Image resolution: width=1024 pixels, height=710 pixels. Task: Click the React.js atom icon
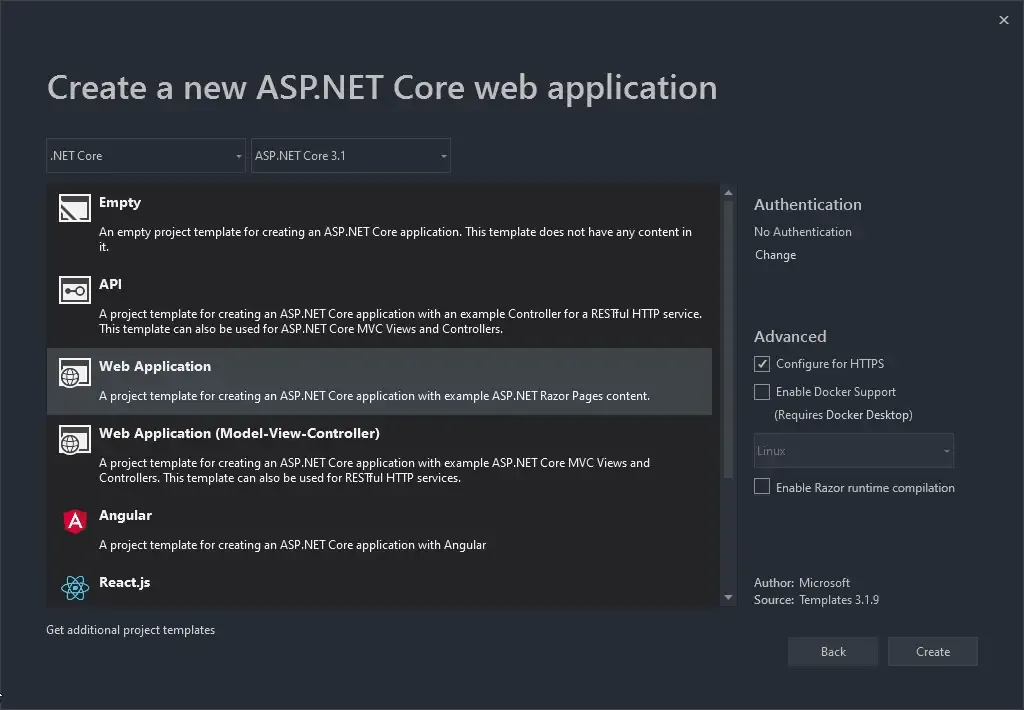73,587
